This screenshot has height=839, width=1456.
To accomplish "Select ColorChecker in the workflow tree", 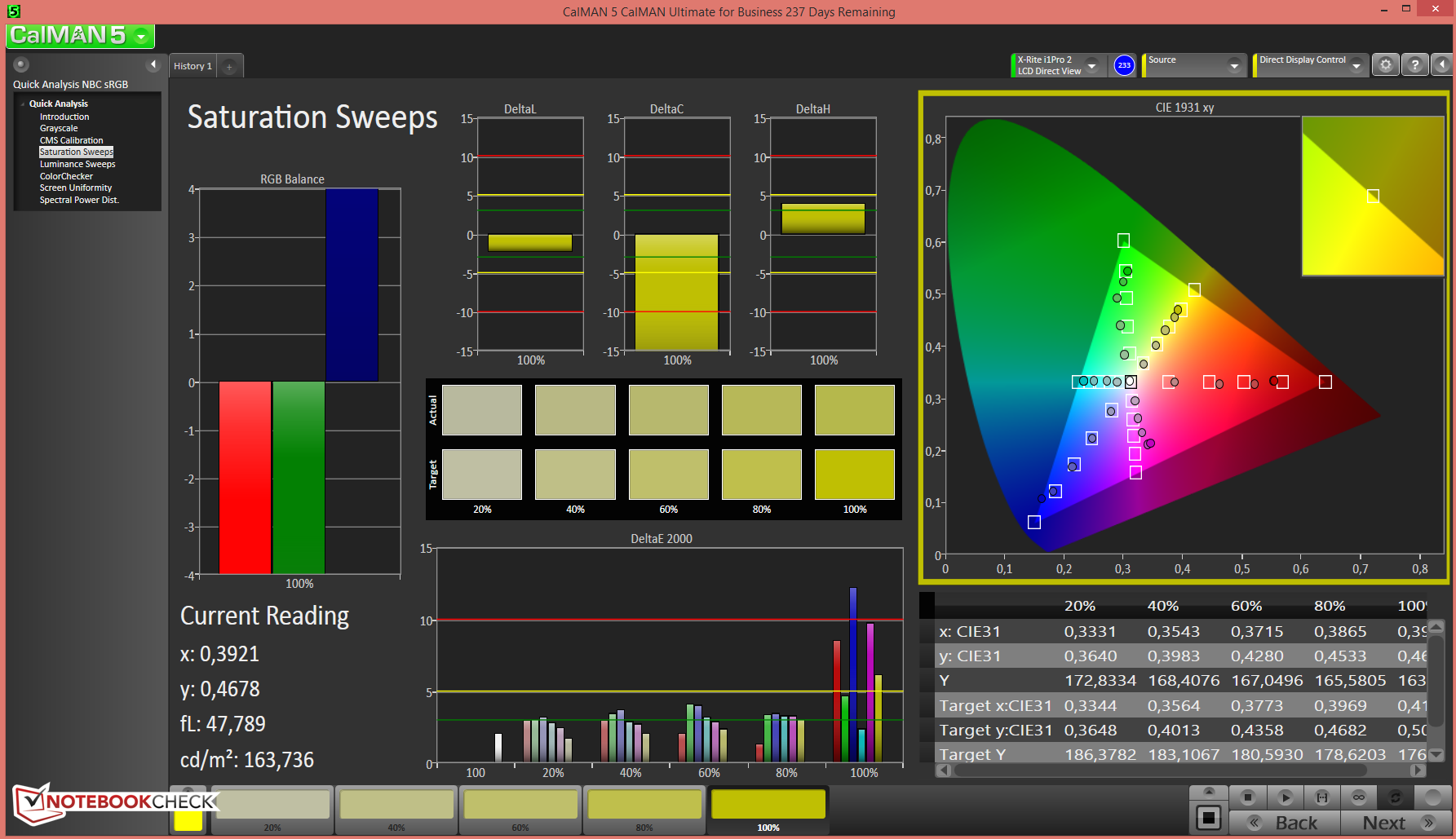I will (x=66, y=176).
